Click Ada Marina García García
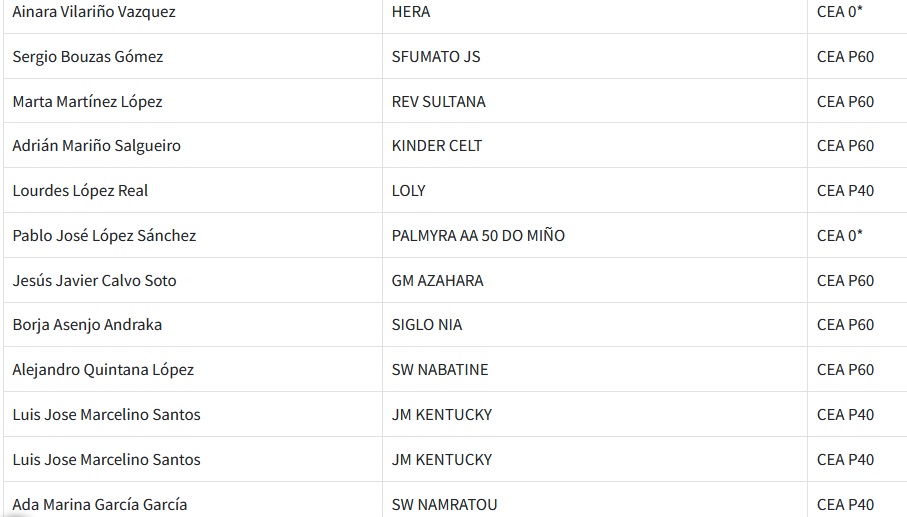Viewport: 907px width, 517px height. coord(99,504)
